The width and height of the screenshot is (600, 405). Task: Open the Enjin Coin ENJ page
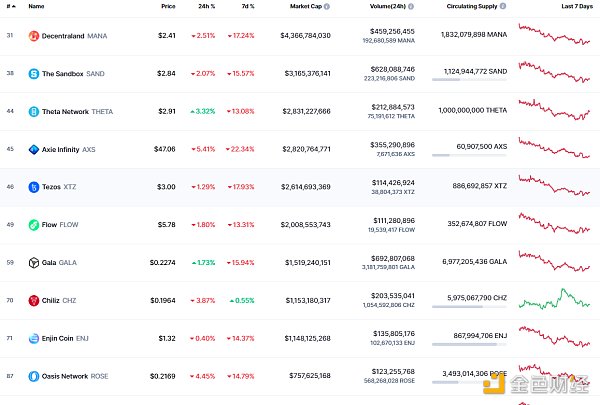65,338
